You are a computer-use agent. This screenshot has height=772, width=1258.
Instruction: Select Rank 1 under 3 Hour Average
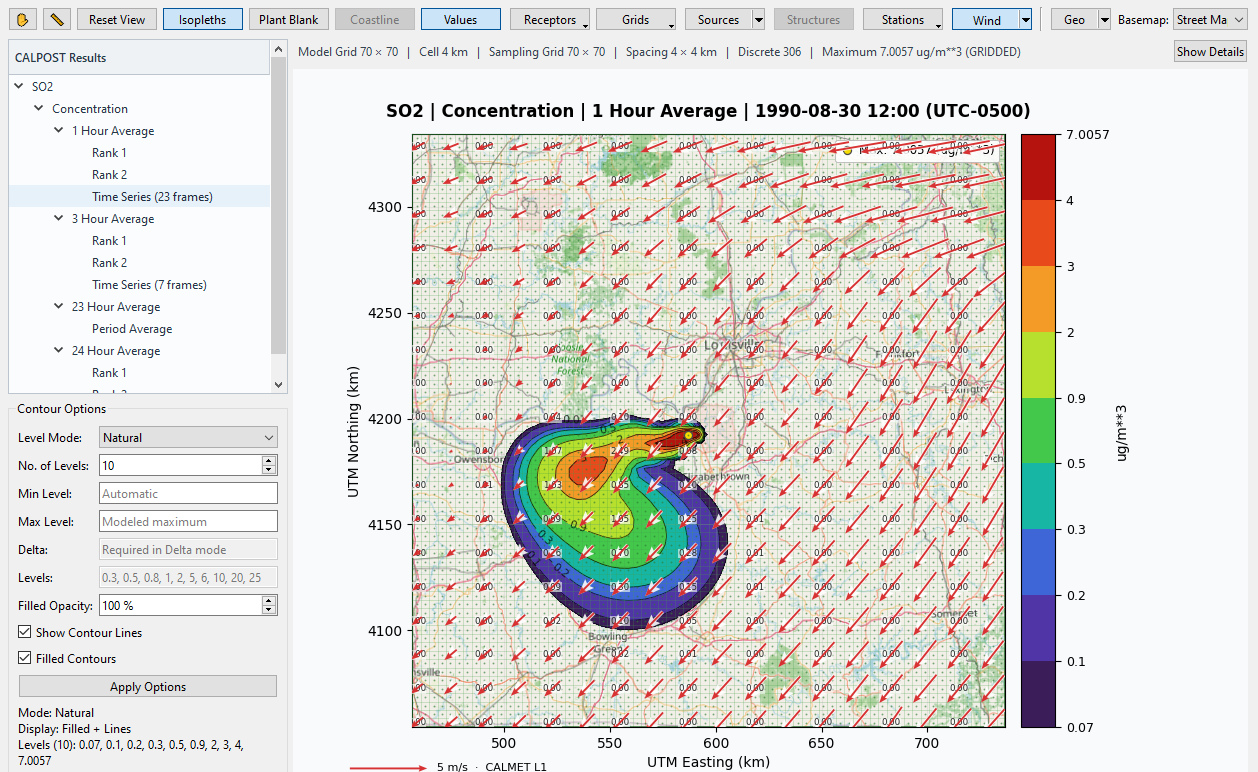109,241
